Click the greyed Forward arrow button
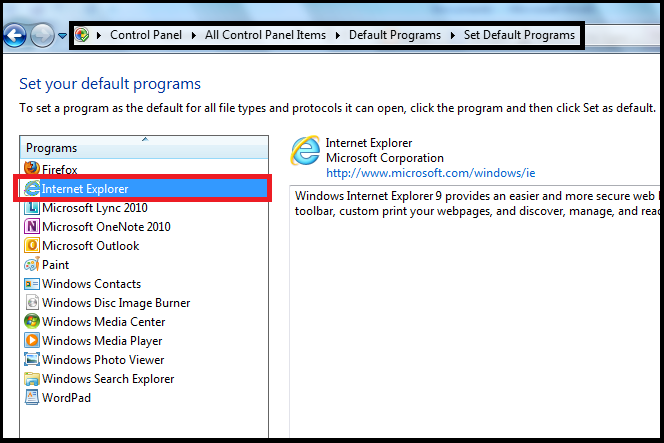The width and height of the screenshot is (664, 443). coord(42,36)
